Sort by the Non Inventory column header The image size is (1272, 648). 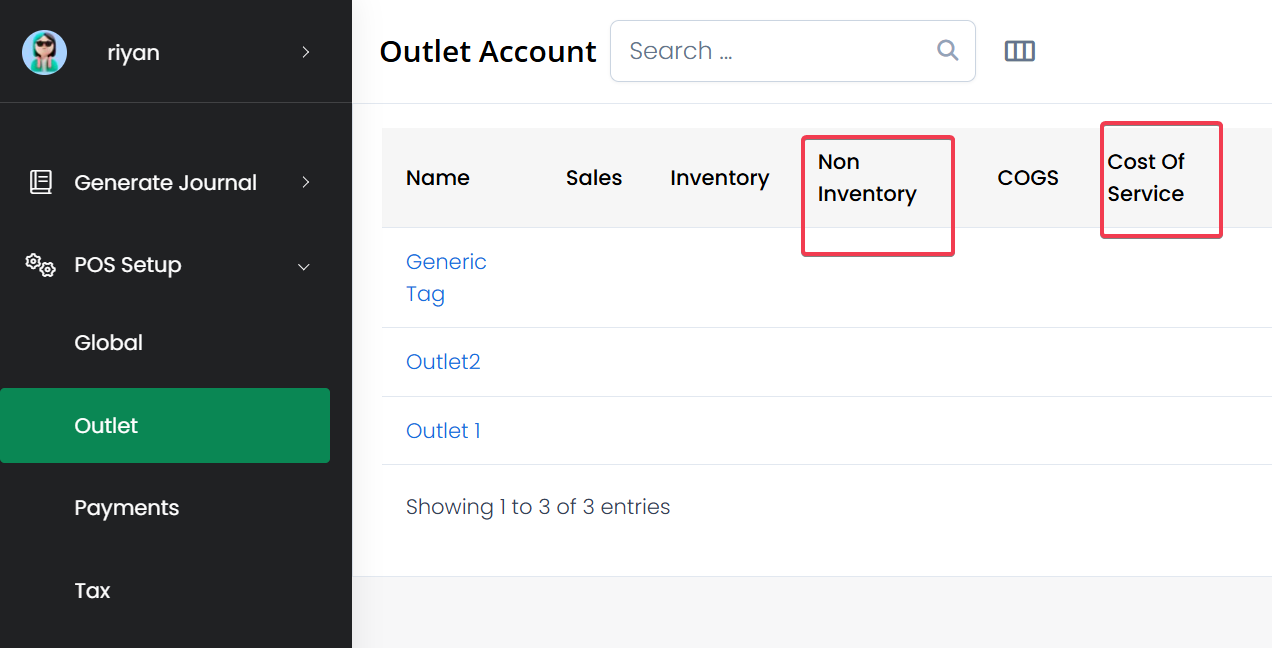(867, 178)
